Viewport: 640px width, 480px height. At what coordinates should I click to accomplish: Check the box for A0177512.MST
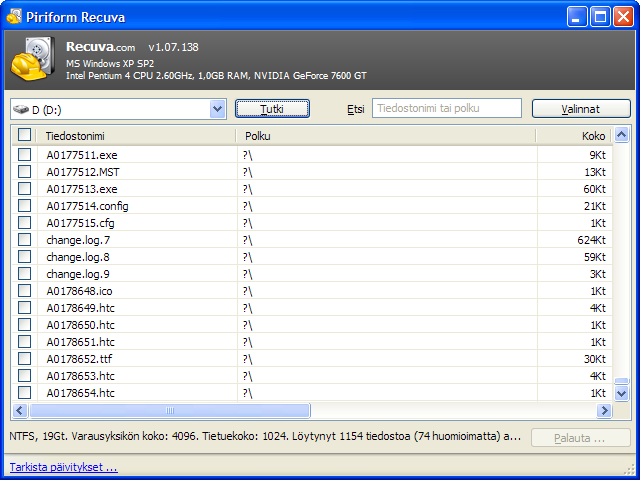24,172
